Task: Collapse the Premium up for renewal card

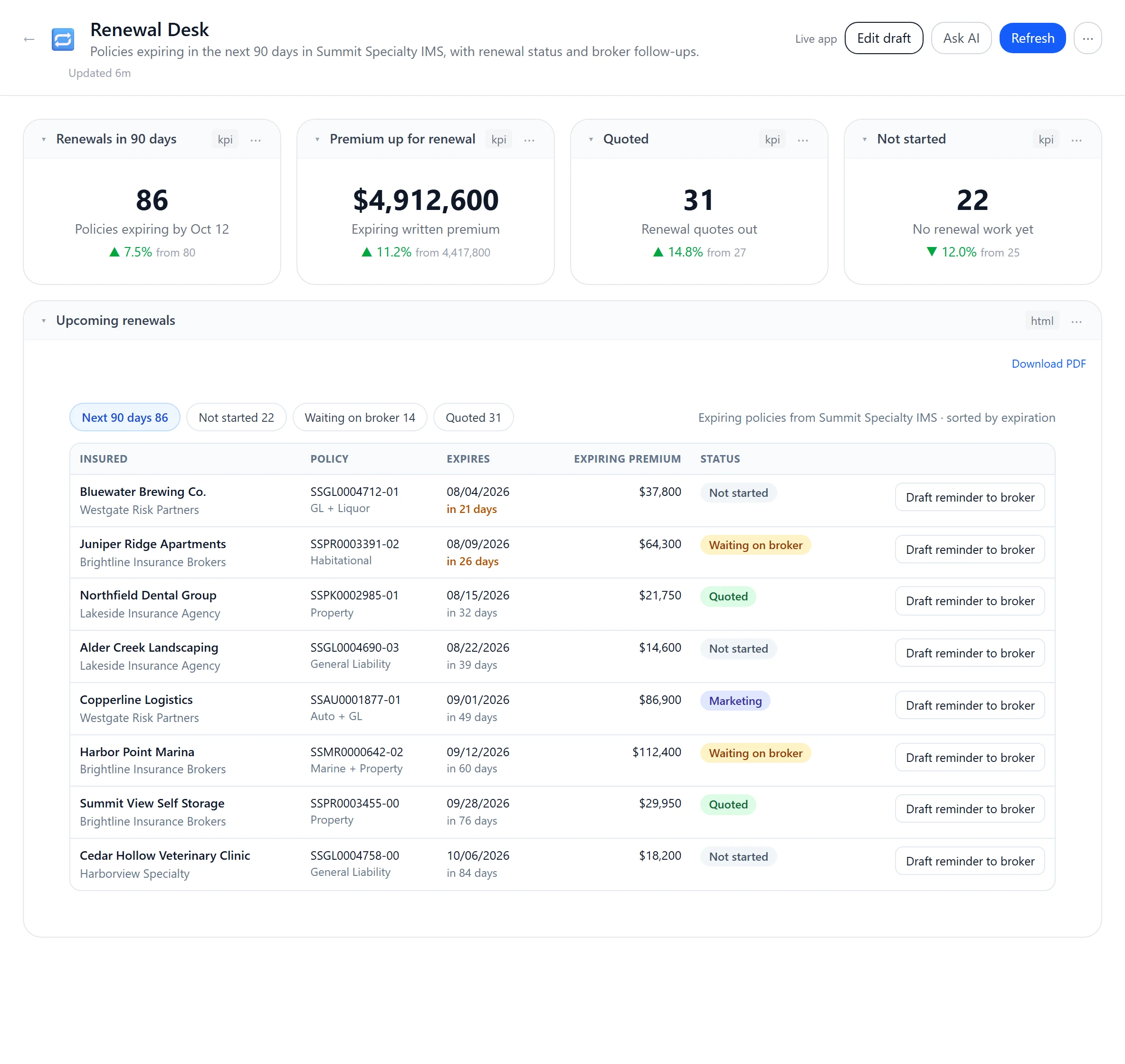Action: [x=317, y=140]
